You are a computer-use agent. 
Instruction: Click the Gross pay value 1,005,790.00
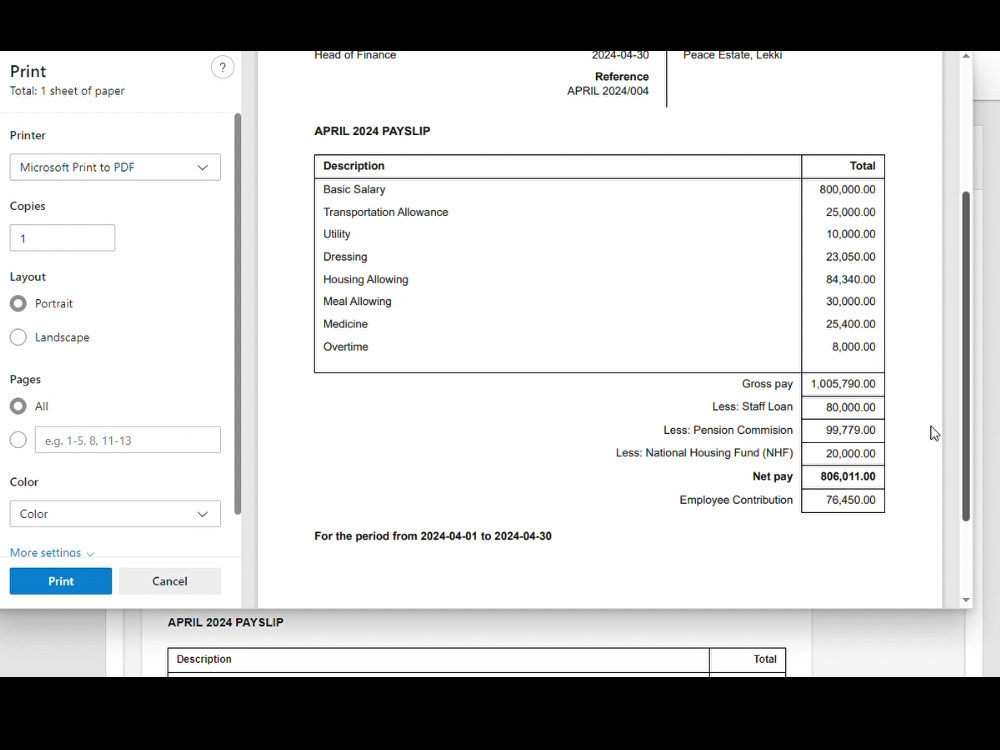(x=842, y=384)
